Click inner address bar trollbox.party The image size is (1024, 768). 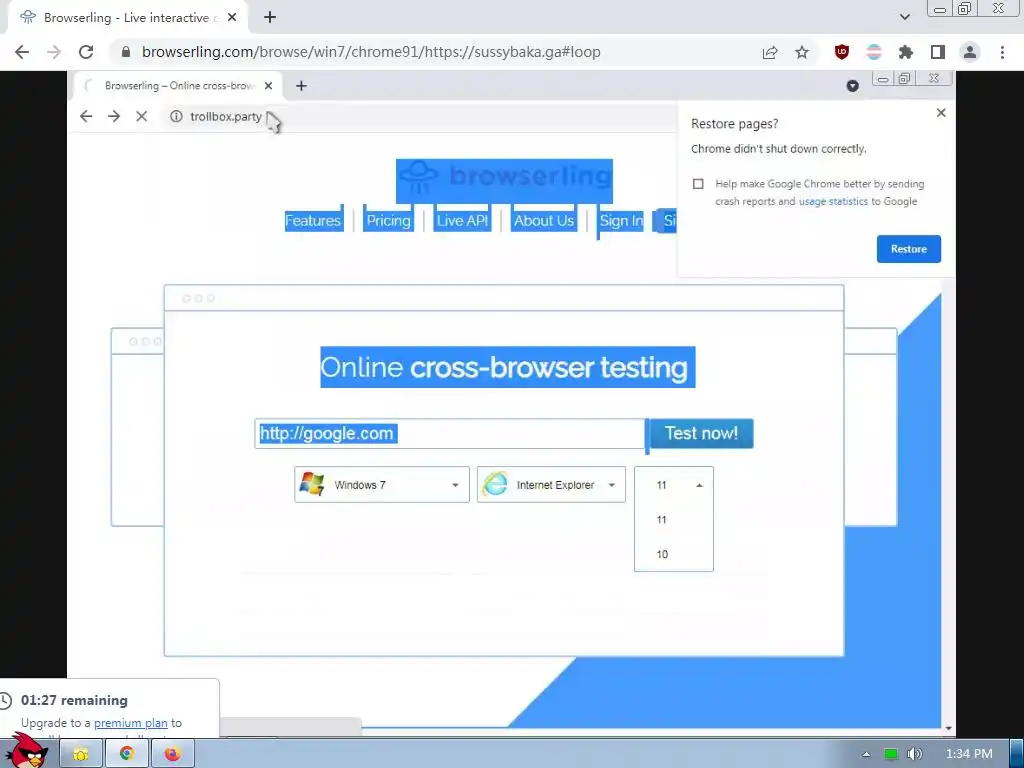tap(226, 116)
